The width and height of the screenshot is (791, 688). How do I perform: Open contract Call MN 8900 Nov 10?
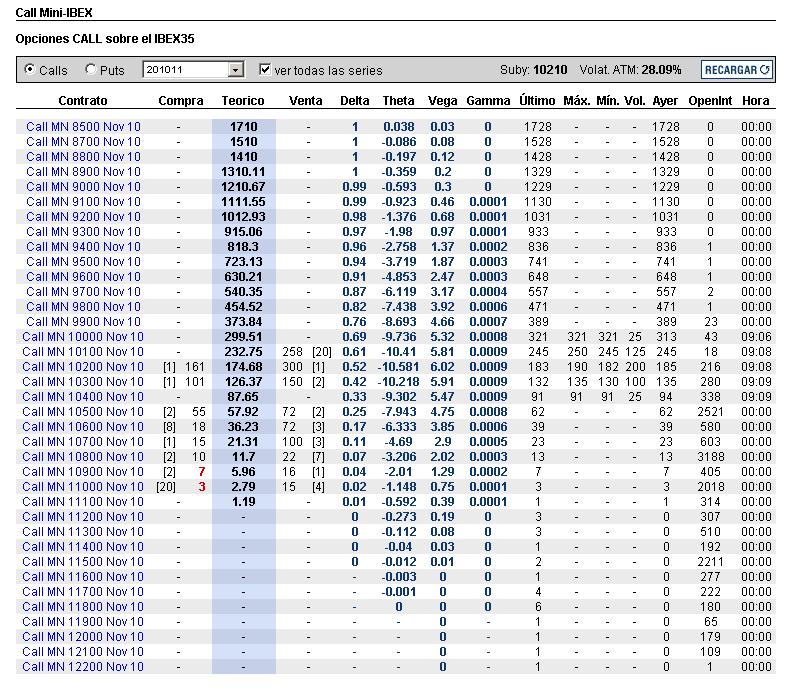(83, 171)
